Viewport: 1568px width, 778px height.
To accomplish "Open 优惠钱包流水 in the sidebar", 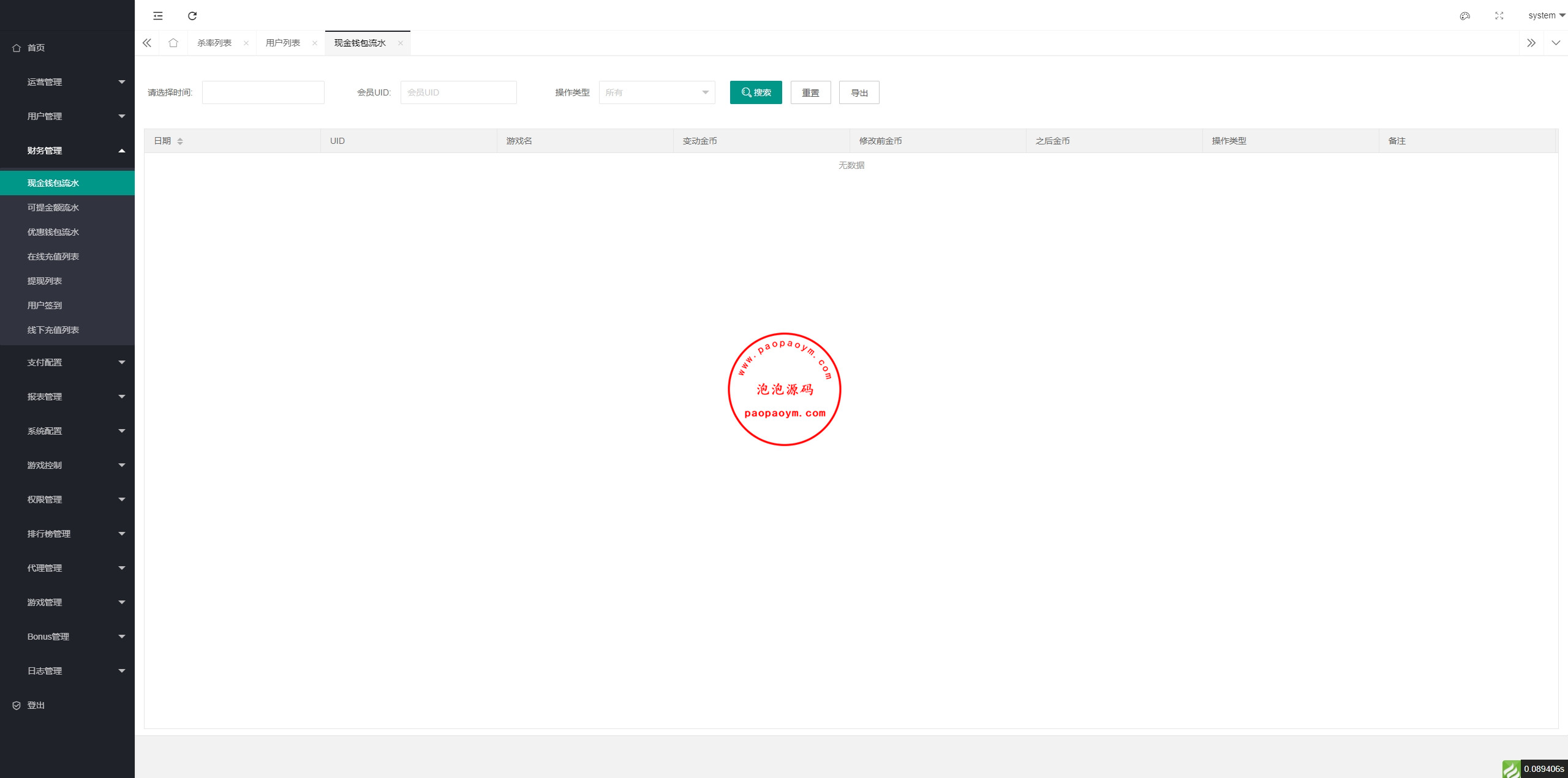I will coord(67,232).
